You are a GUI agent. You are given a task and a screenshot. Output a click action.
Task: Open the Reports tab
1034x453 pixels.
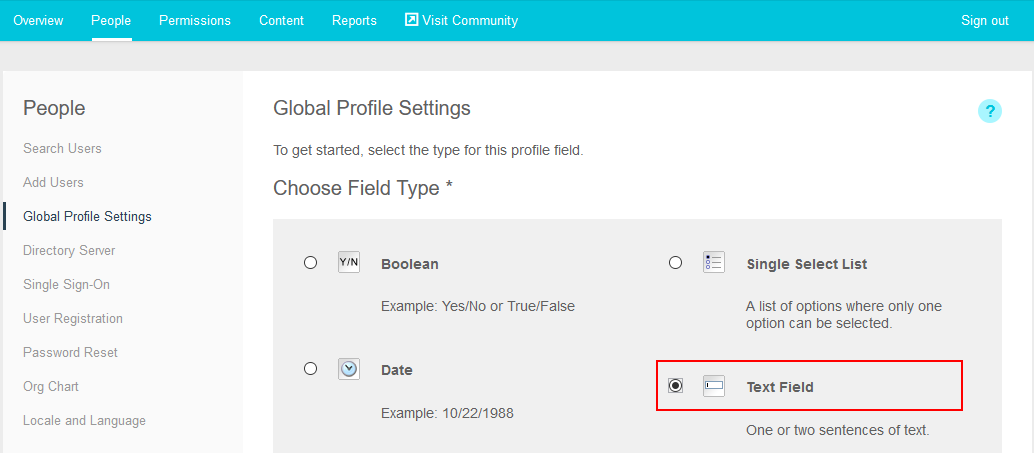point(354,20)
